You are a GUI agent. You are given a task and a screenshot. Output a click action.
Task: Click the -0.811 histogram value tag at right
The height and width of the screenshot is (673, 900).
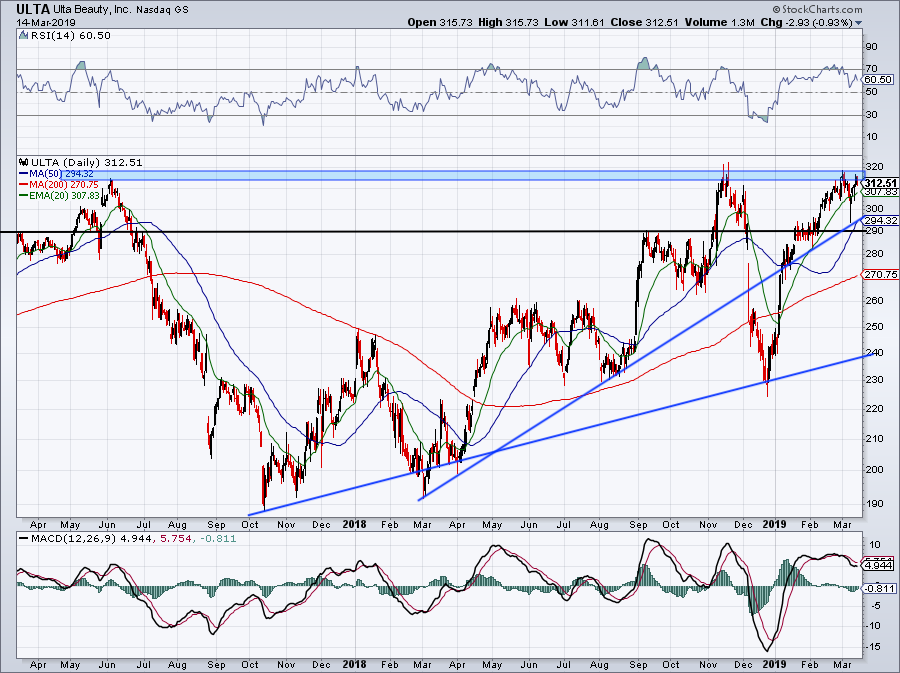(x=880, y=588)
